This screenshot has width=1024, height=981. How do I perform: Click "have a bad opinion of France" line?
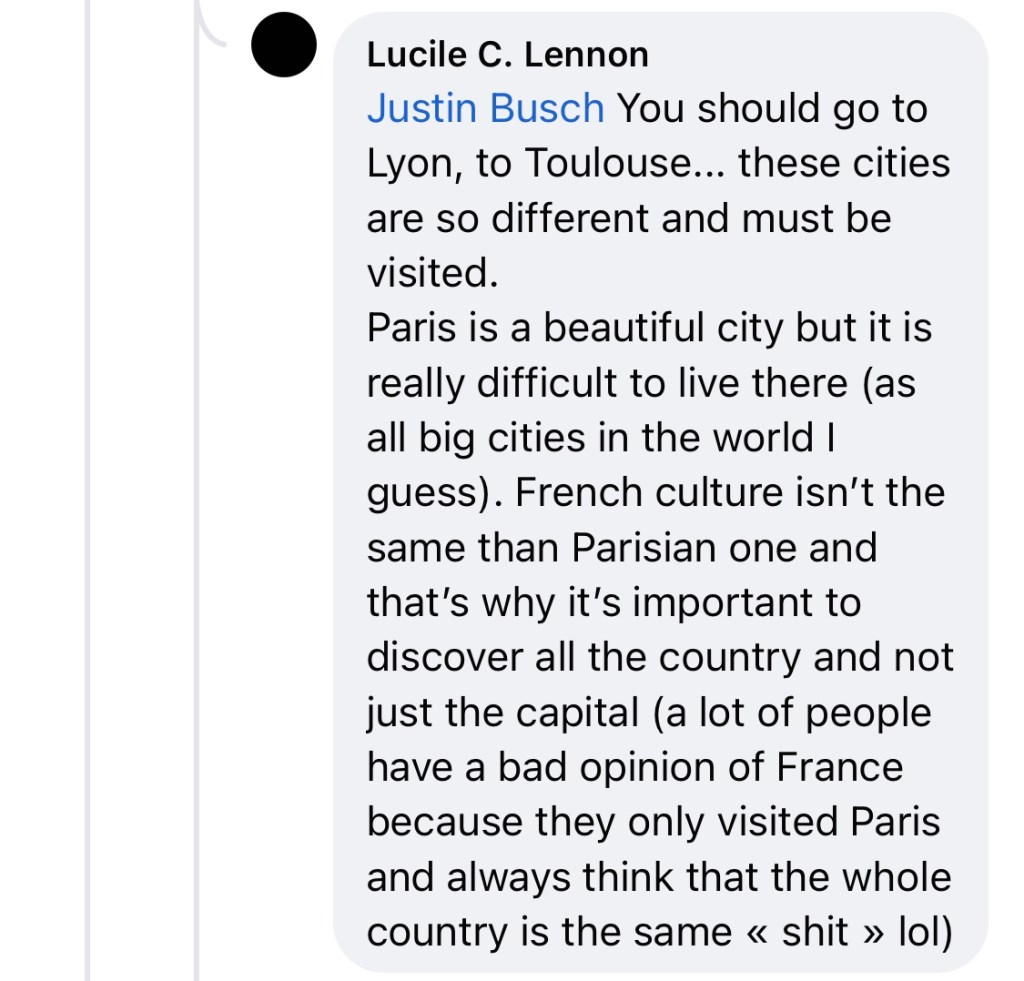click(x=634, y=768)
